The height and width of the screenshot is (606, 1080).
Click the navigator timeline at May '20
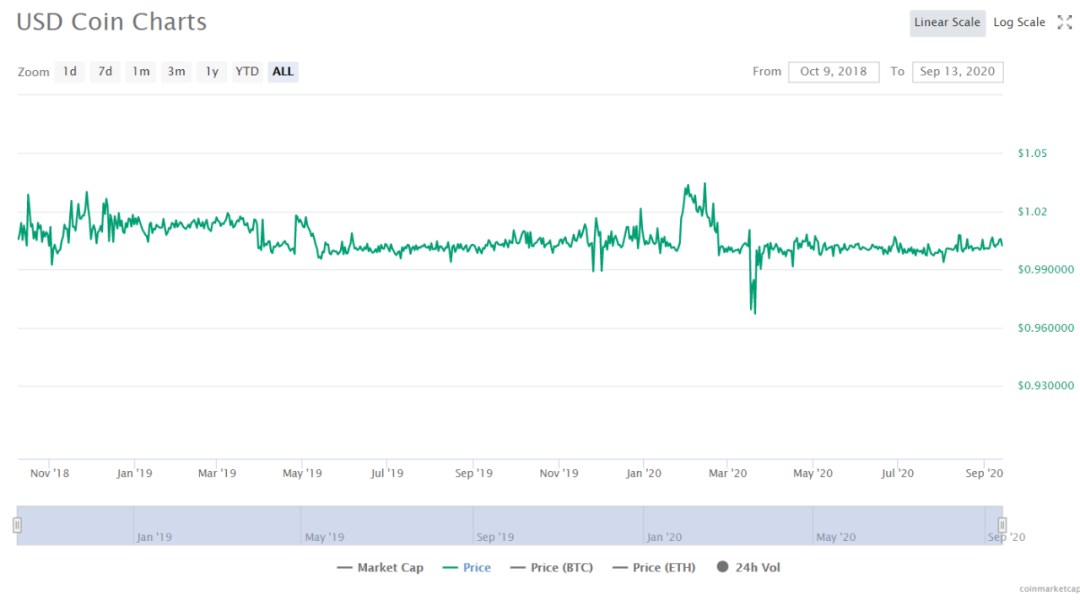click(835, 537)
